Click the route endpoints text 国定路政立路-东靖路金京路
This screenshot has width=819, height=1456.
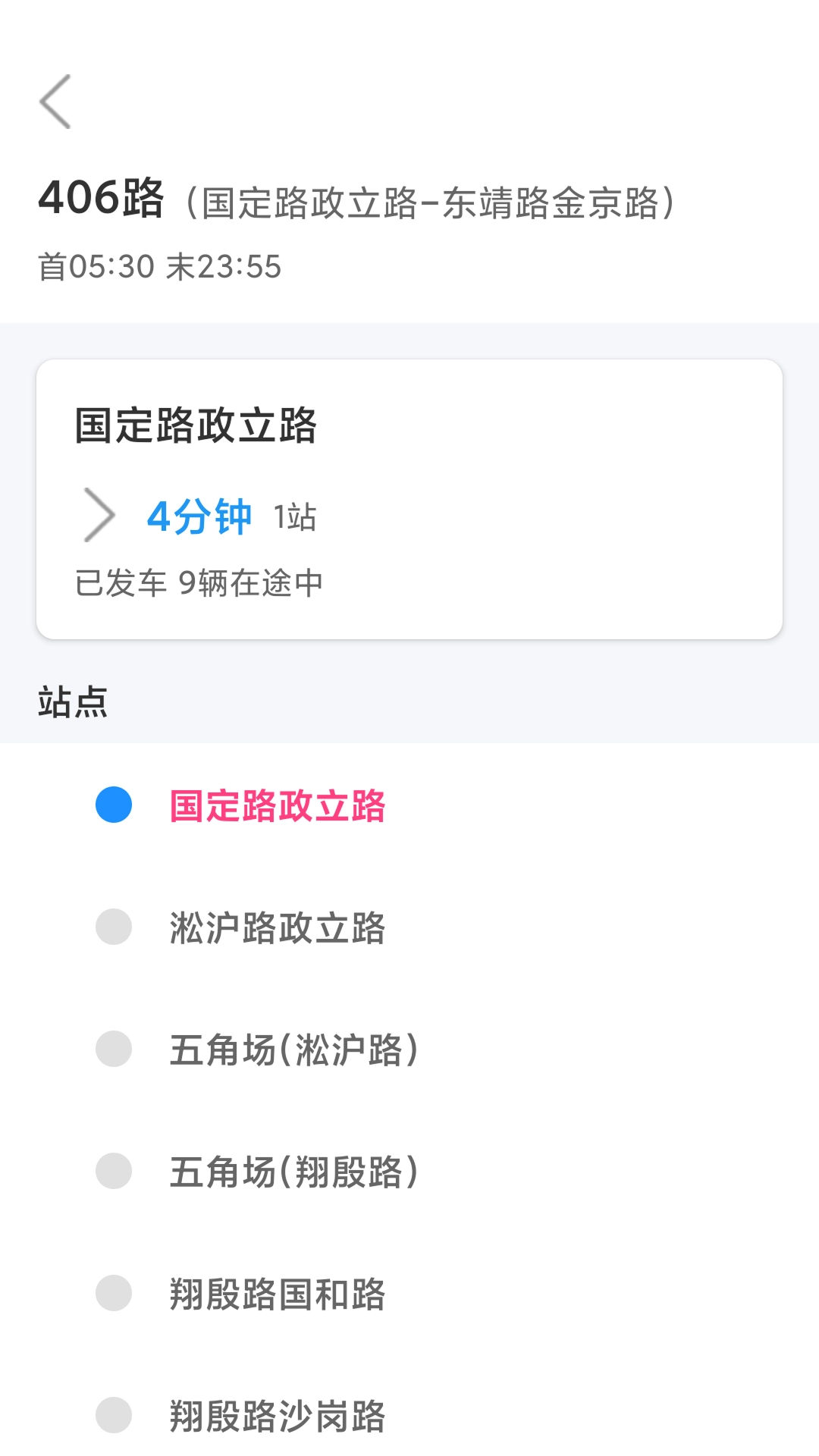[x=432, y=199]
